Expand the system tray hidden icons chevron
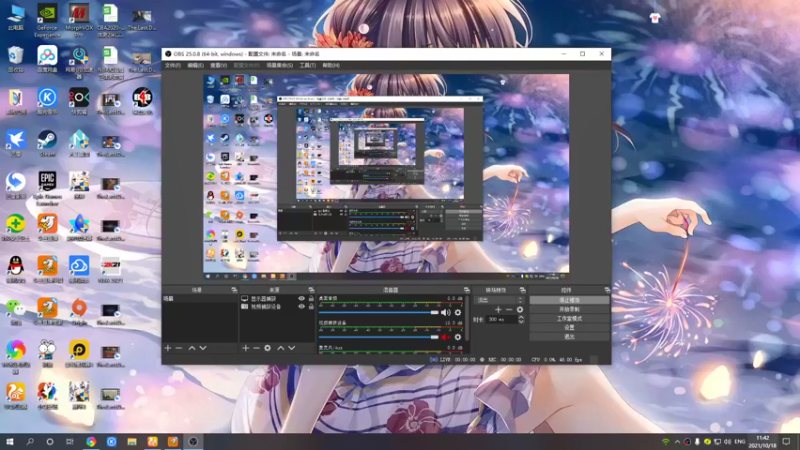This screenshot has width=800, height=450. [x=677, y=441]
